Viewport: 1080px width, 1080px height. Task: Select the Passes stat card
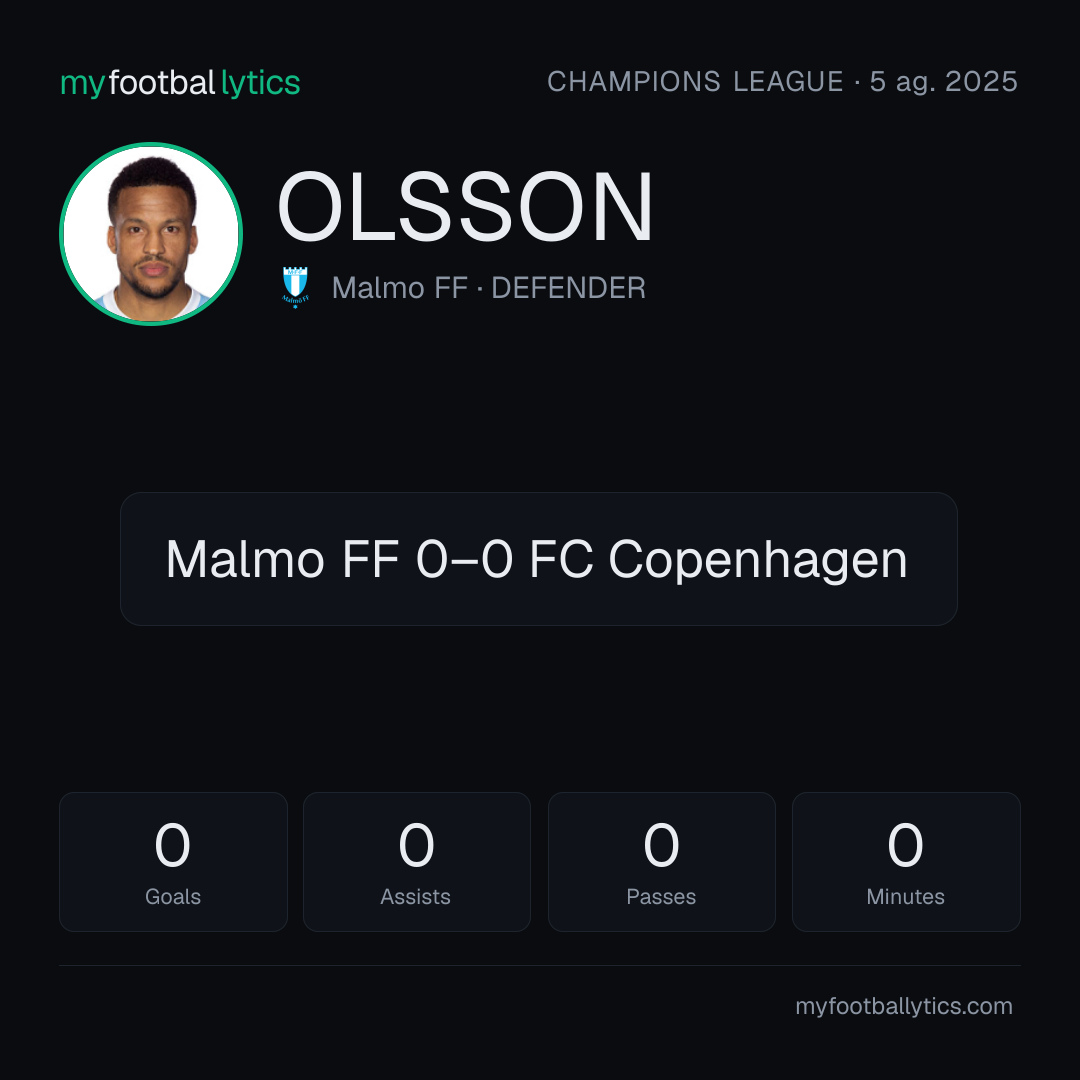pos(661,862)
